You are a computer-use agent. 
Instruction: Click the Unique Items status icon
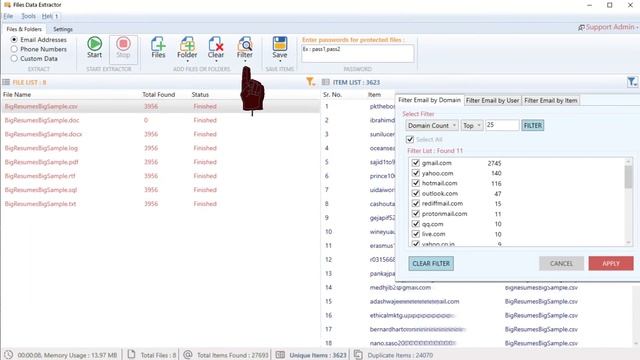pyautogui.click(x=280, y=355)
